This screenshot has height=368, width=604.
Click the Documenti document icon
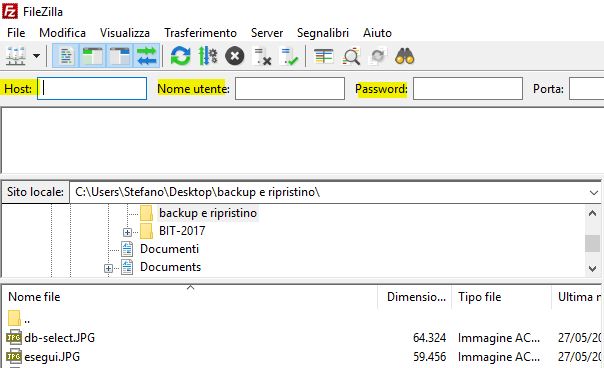pos(127,249)
